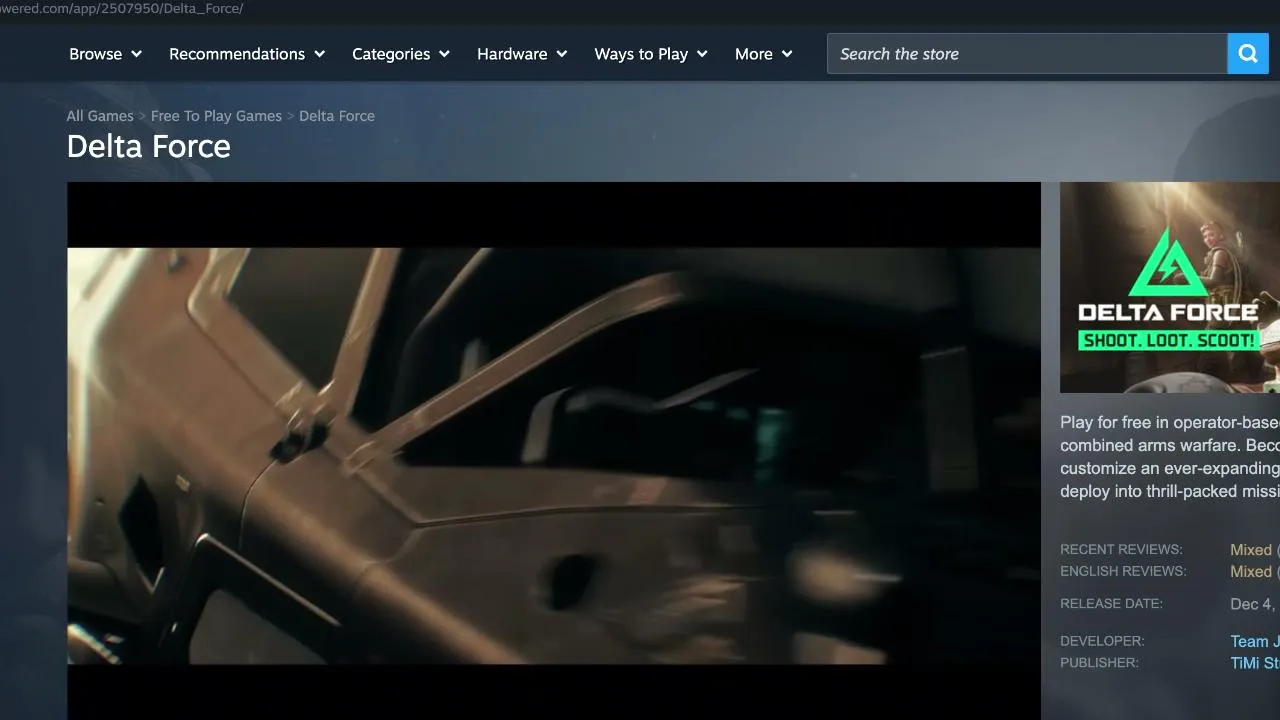Image resolution: width=1280 pixels, height=720 pixels.
Task: Open the Free To Play Games breadcrumb
Action: coord(216,116)
